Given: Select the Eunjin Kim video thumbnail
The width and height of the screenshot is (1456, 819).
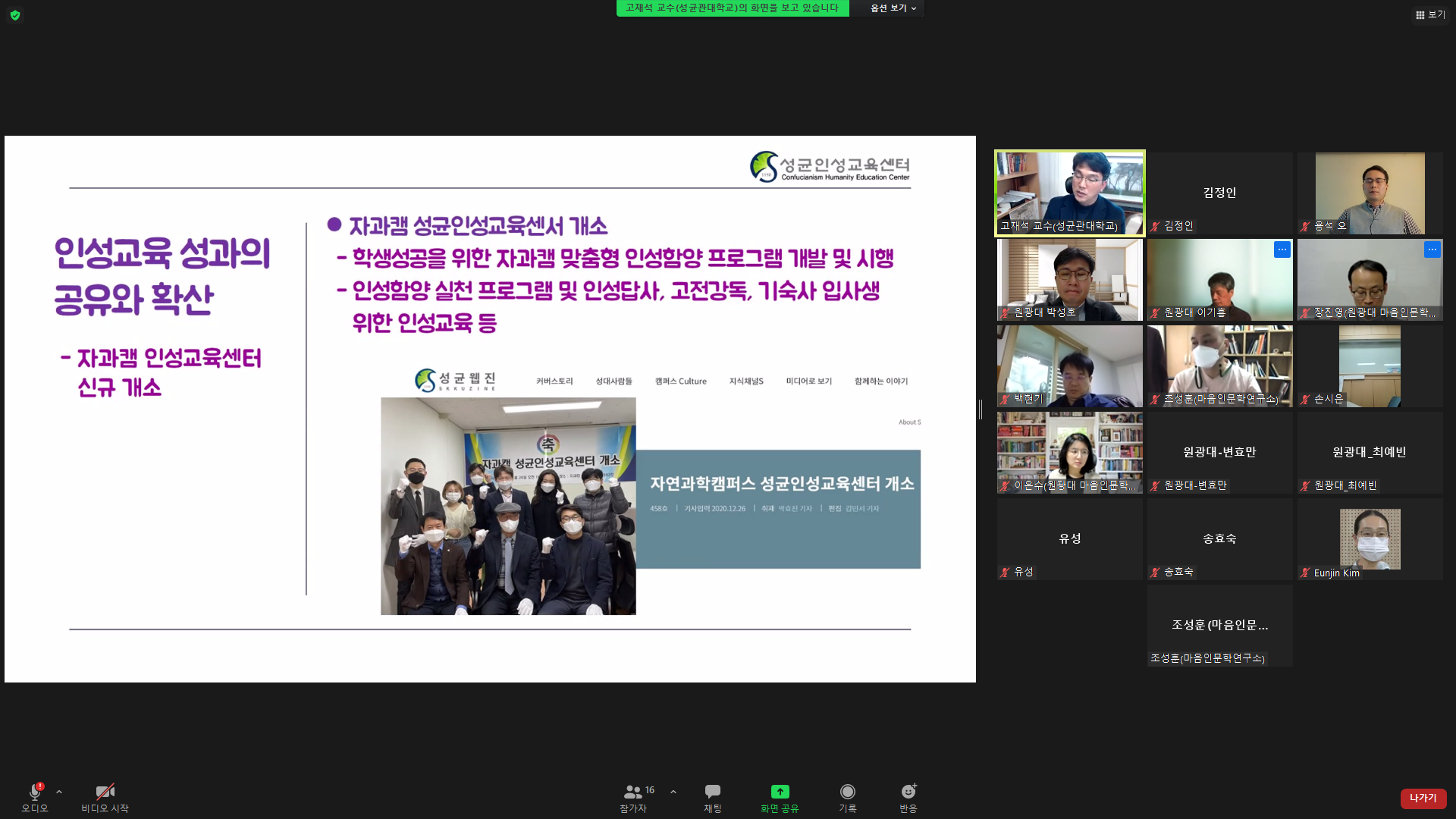Looking at the screenshot, I should click(x=1370, y=539).
